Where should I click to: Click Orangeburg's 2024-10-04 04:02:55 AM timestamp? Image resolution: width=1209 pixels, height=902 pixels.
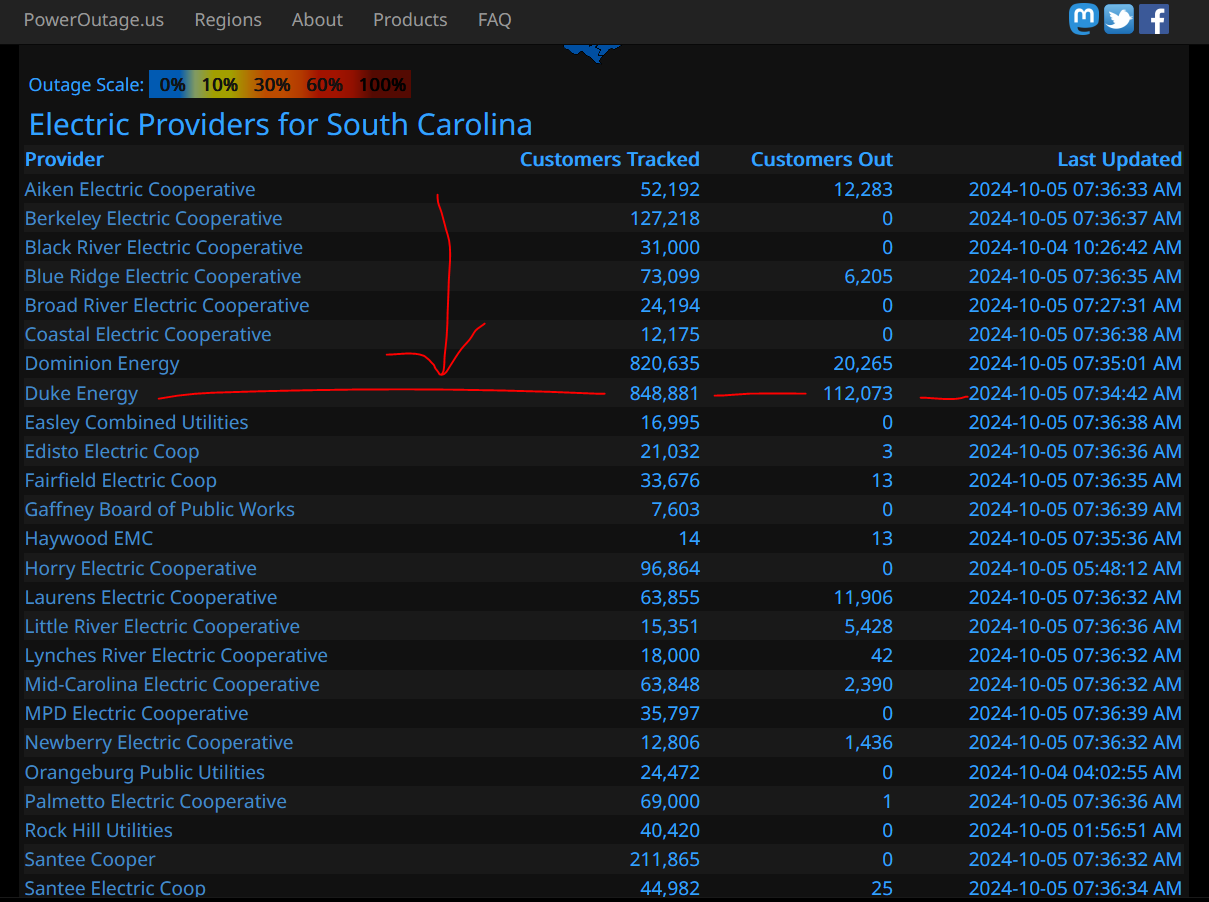(1075, 772)
